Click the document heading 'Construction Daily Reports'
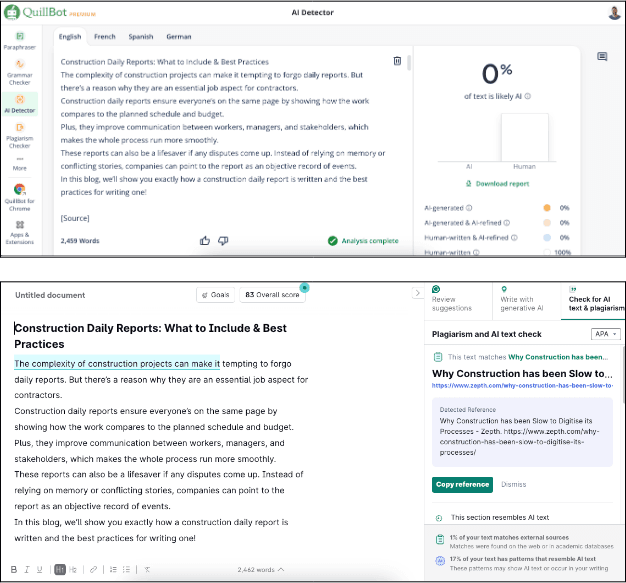The height and width of the screenshot is (583, 626). coord(150,336)
